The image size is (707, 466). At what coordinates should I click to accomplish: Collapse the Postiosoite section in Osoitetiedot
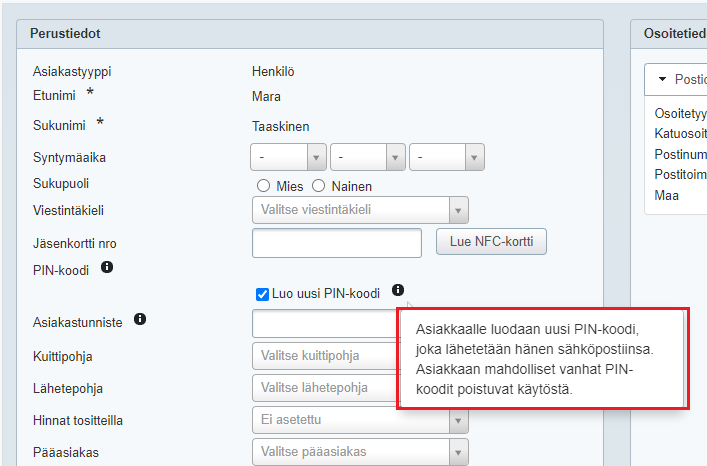tap(663, 79)
